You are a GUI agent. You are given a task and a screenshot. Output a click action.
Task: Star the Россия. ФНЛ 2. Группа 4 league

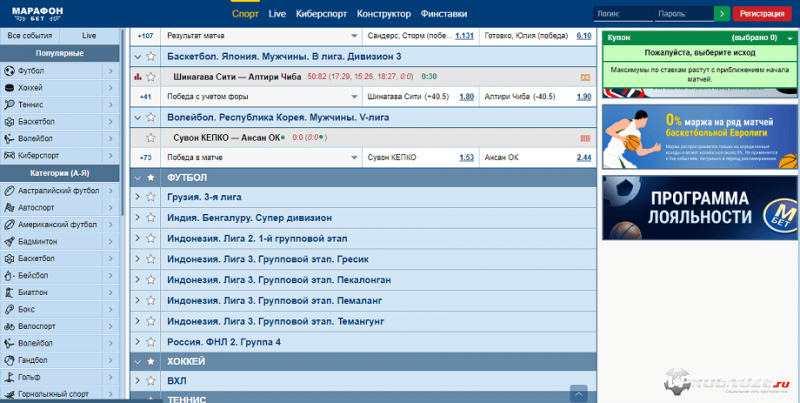(x=152, y=342)
